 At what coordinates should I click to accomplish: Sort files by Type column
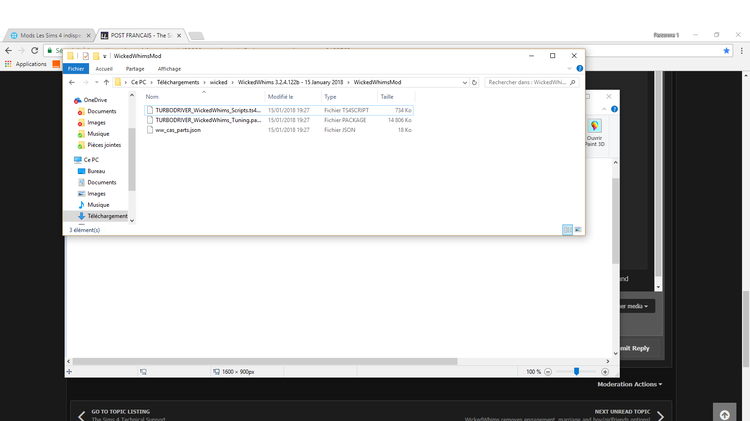350,97
